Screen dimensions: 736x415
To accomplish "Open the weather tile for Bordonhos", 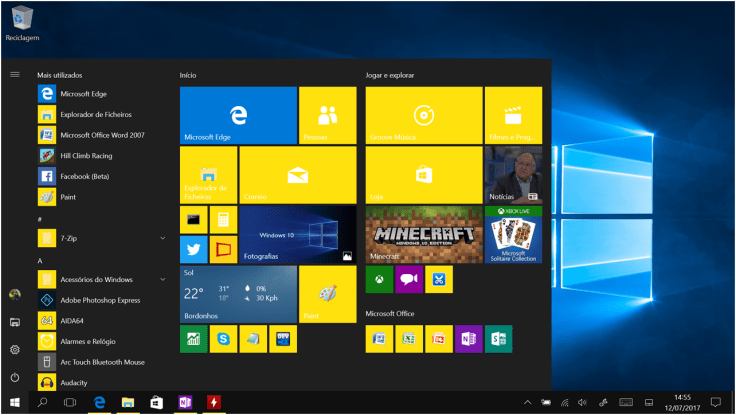I will click(x=238, y=294).
